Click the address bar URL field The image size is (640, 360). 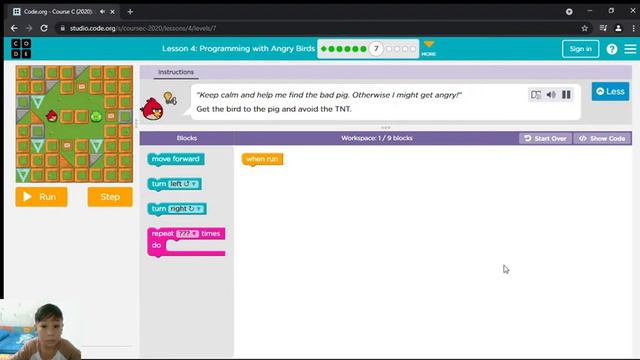(x=314, y=28)
